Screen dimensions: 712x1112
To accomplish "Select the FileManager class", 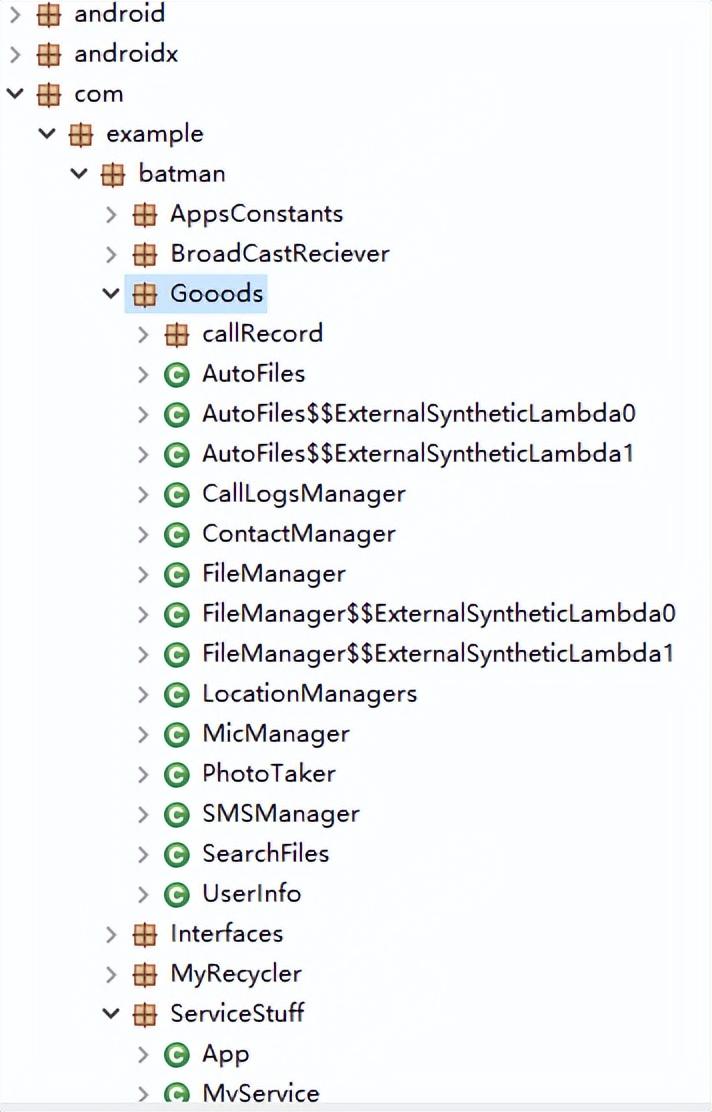I will point(273,574).
